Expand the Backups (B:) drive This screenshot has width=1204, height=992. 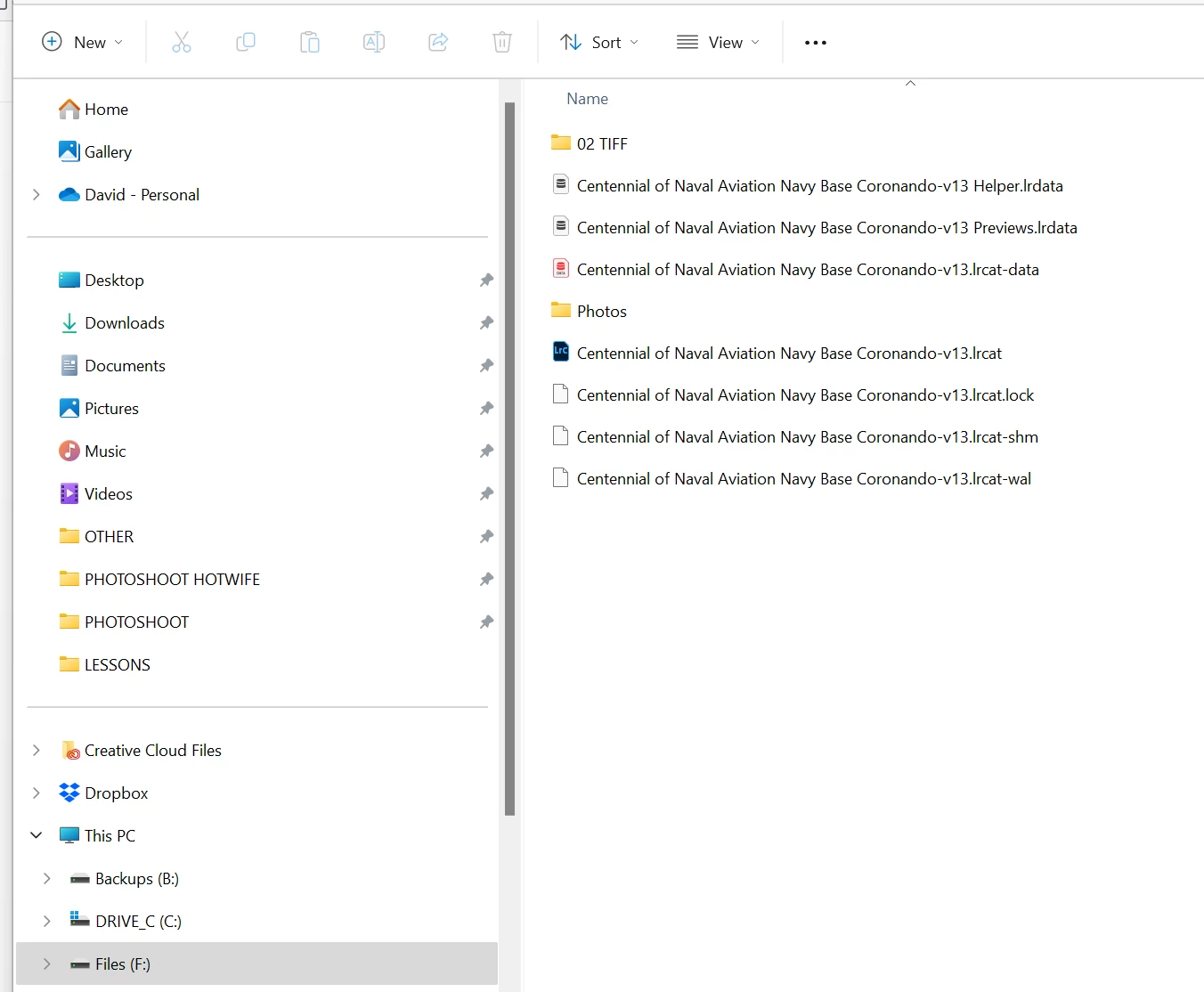(x=47, y=879)
